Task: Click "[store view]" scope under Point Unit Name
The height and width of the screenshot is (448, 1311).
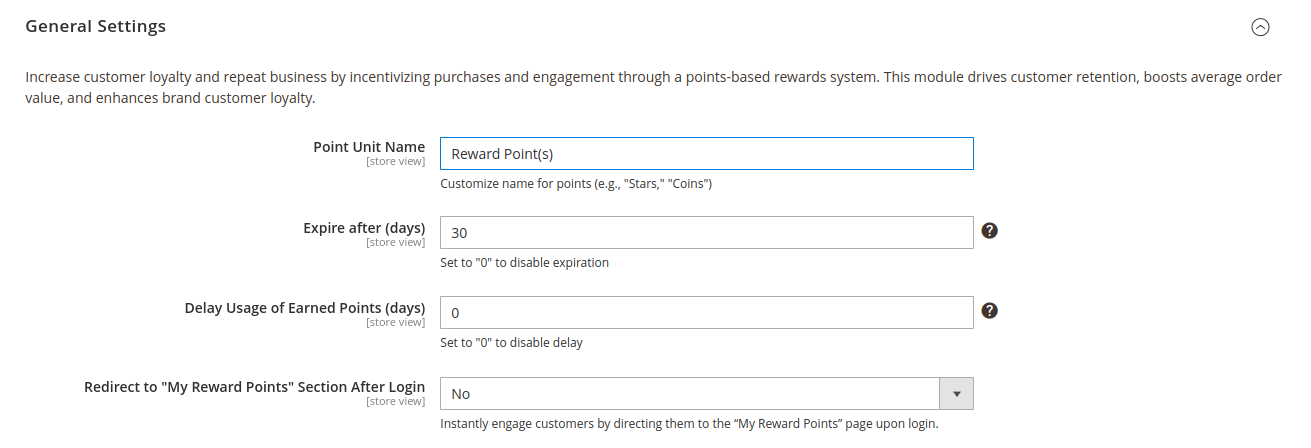Action: coord(395,161)
